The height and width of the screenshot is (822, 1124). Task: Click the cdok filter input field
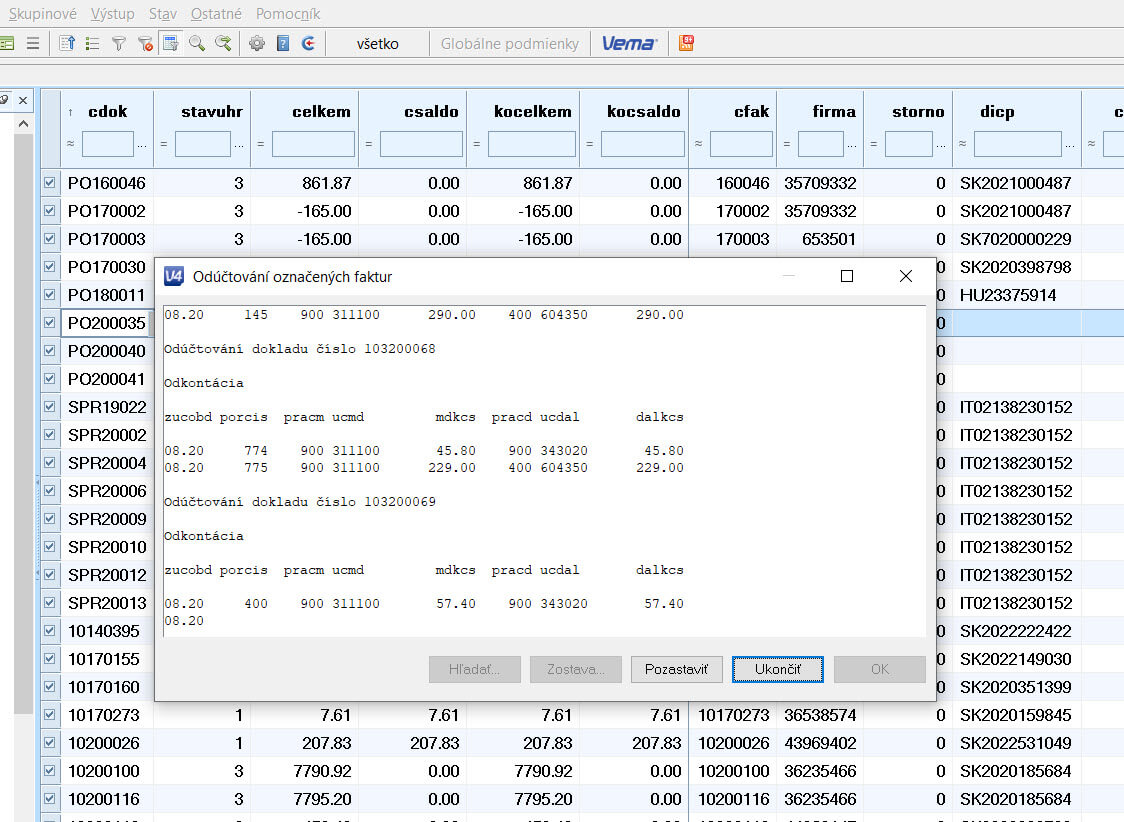click(x=108, y=144)
